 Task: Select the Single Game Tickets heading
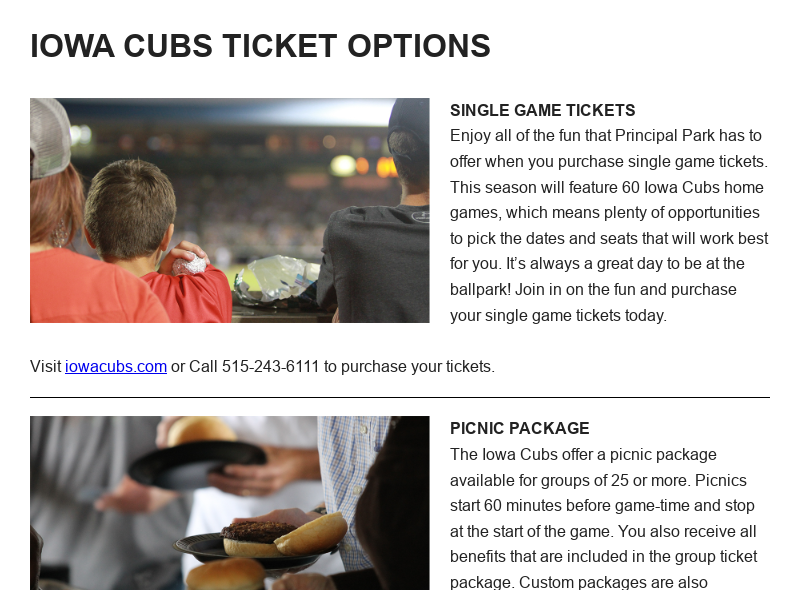[543, 110]
